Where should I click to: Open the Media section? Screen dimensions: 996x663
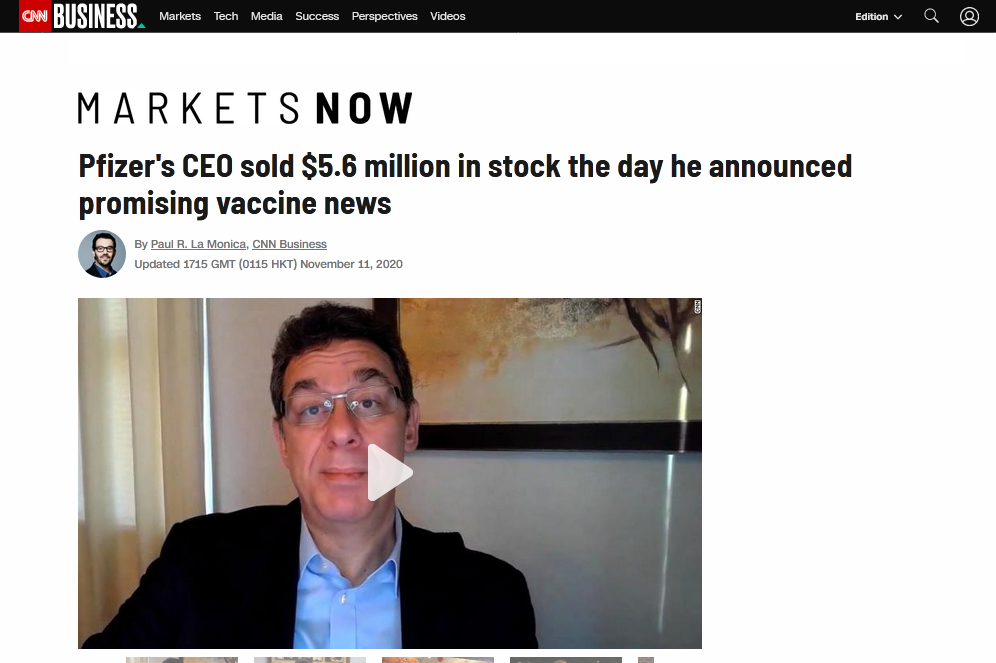tap(266, 16)
